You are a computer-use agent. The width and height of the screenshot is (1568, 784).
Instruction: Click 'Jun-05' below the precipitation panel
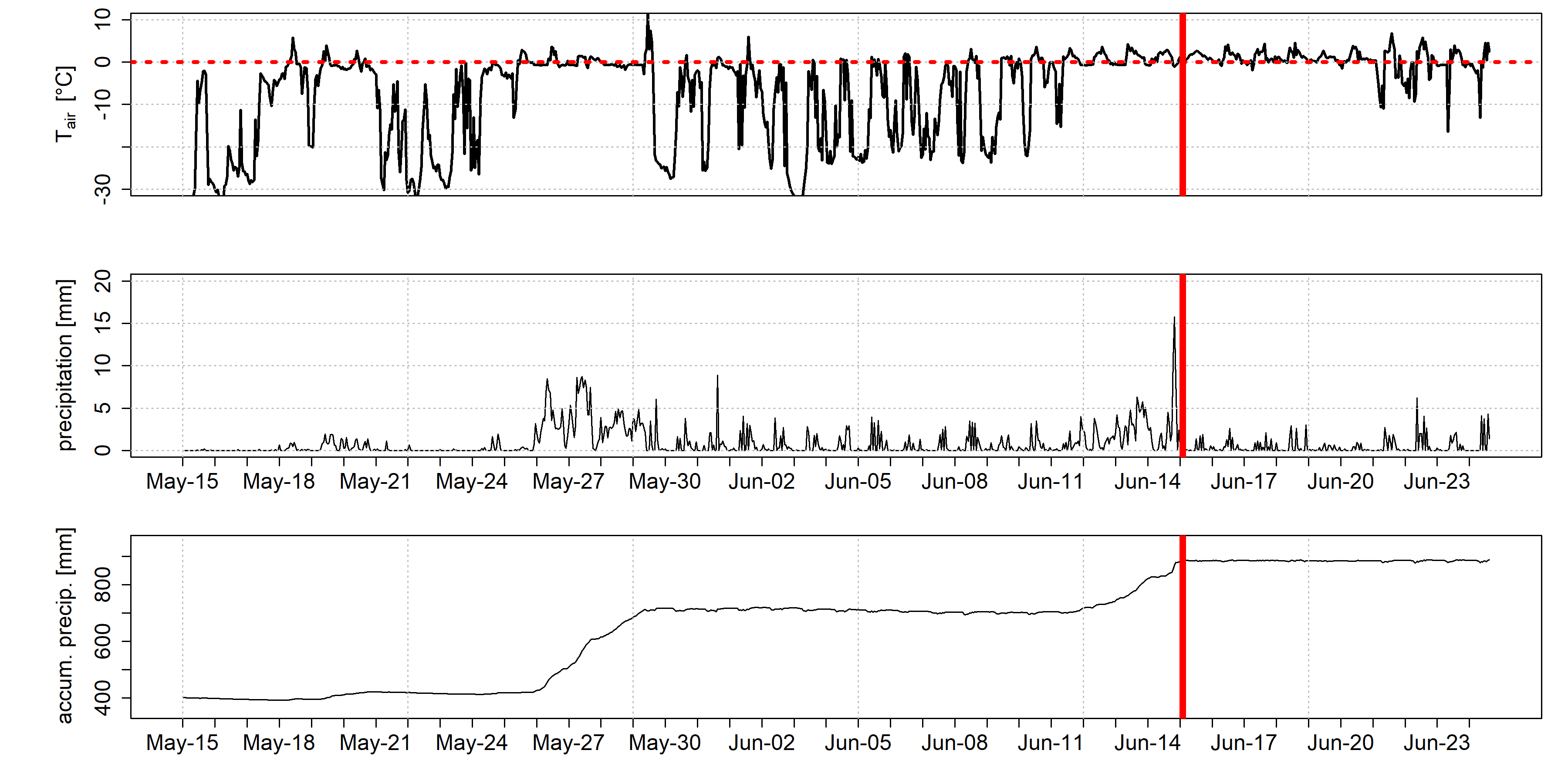click(858, 481)
